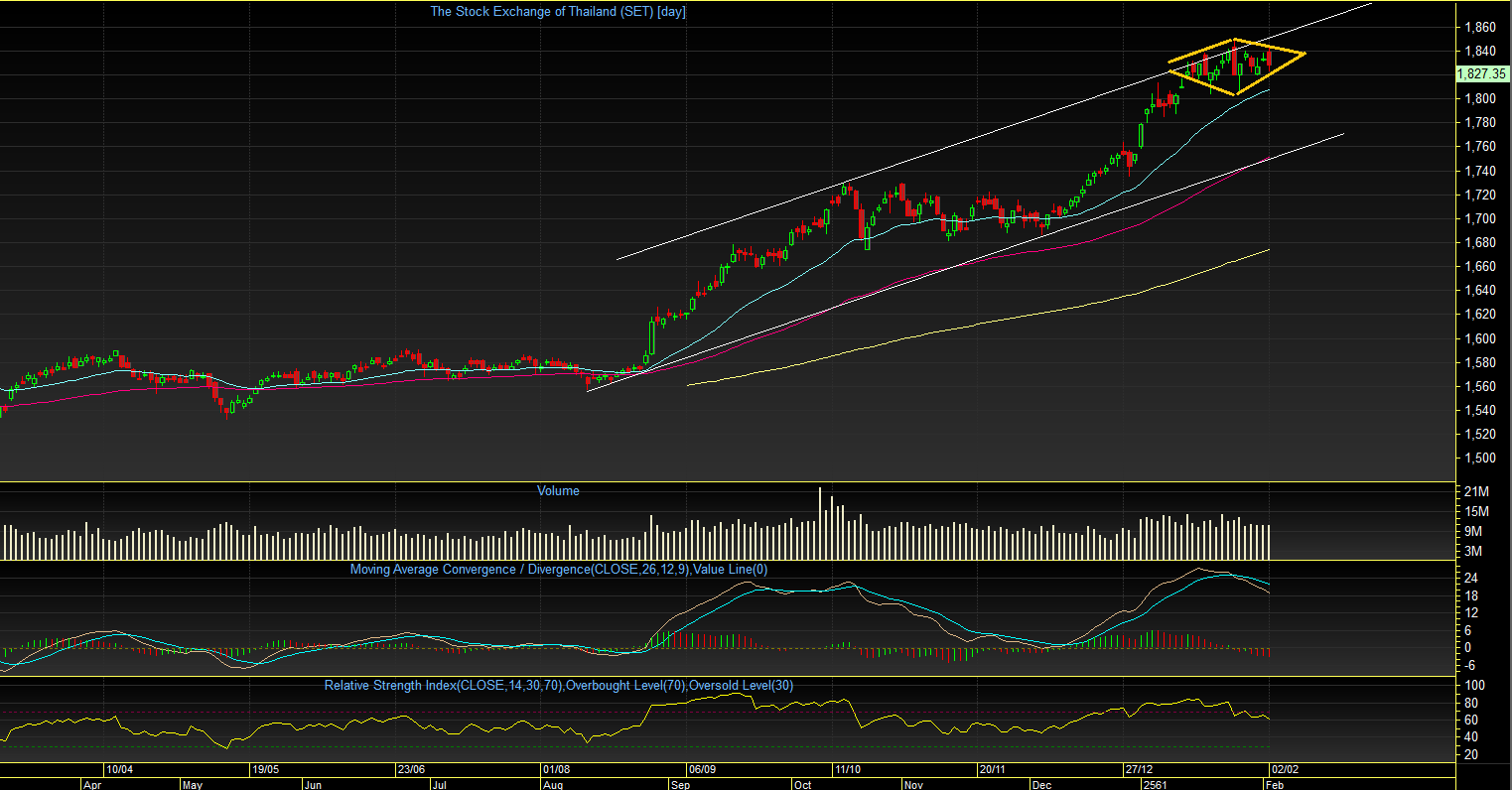The image size is (1512, 790).
Task: Click the "1,780" price axis label
Action: (1481, 122)
